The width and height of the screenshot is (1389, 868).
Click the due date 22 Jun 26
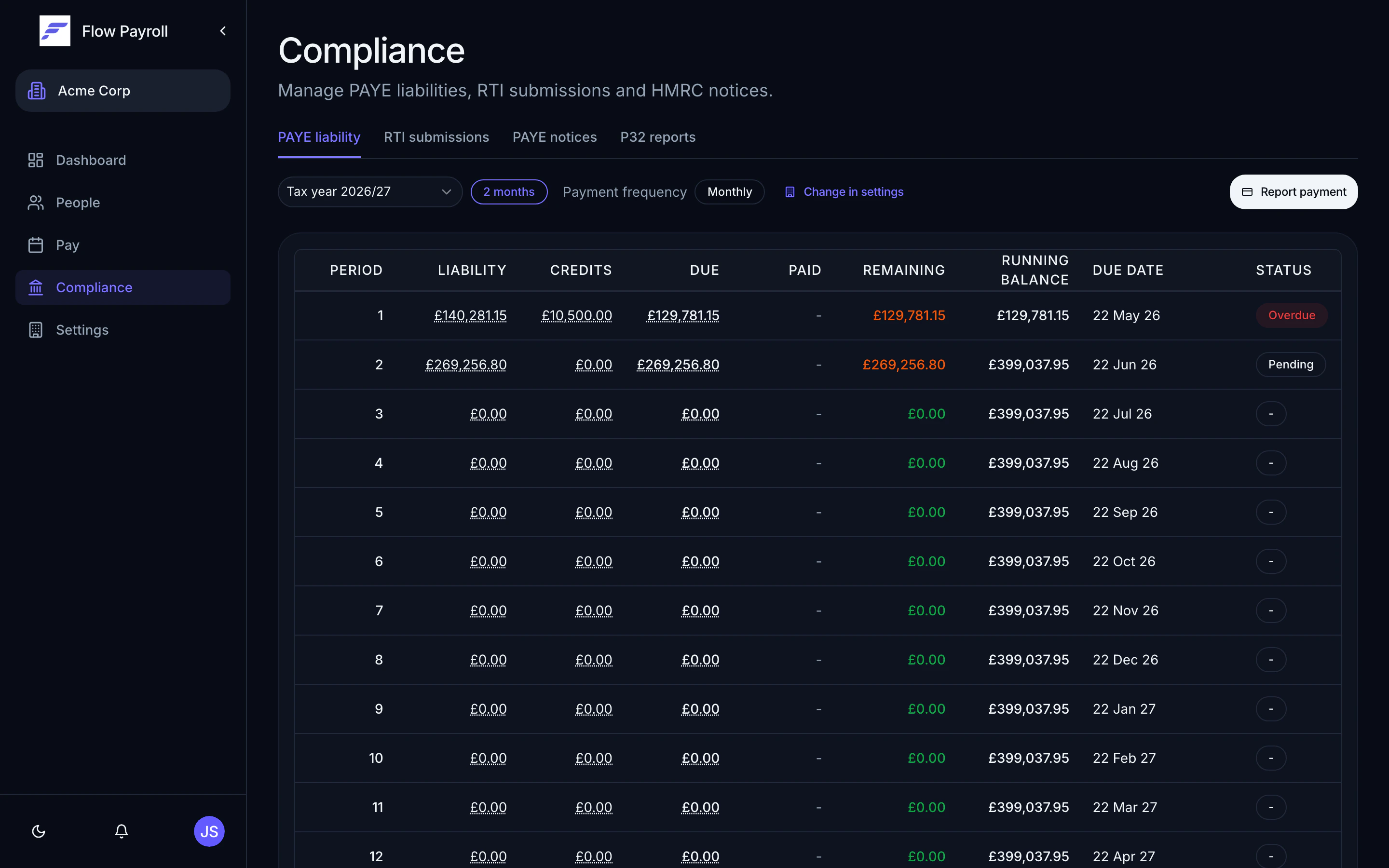(1124, 365)
